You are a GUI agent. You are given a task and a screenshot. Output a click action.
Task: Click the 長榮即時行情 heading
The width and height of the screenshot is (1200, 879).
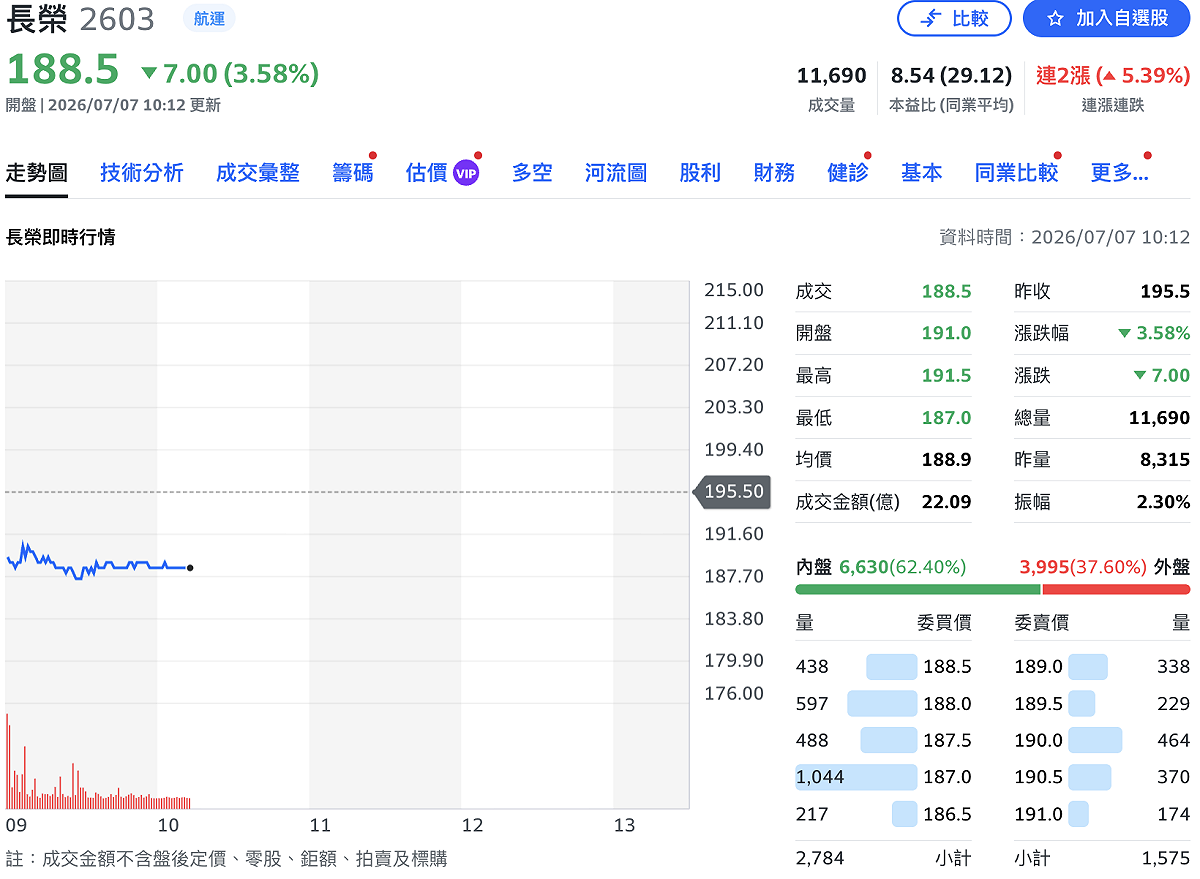(60, 237)
